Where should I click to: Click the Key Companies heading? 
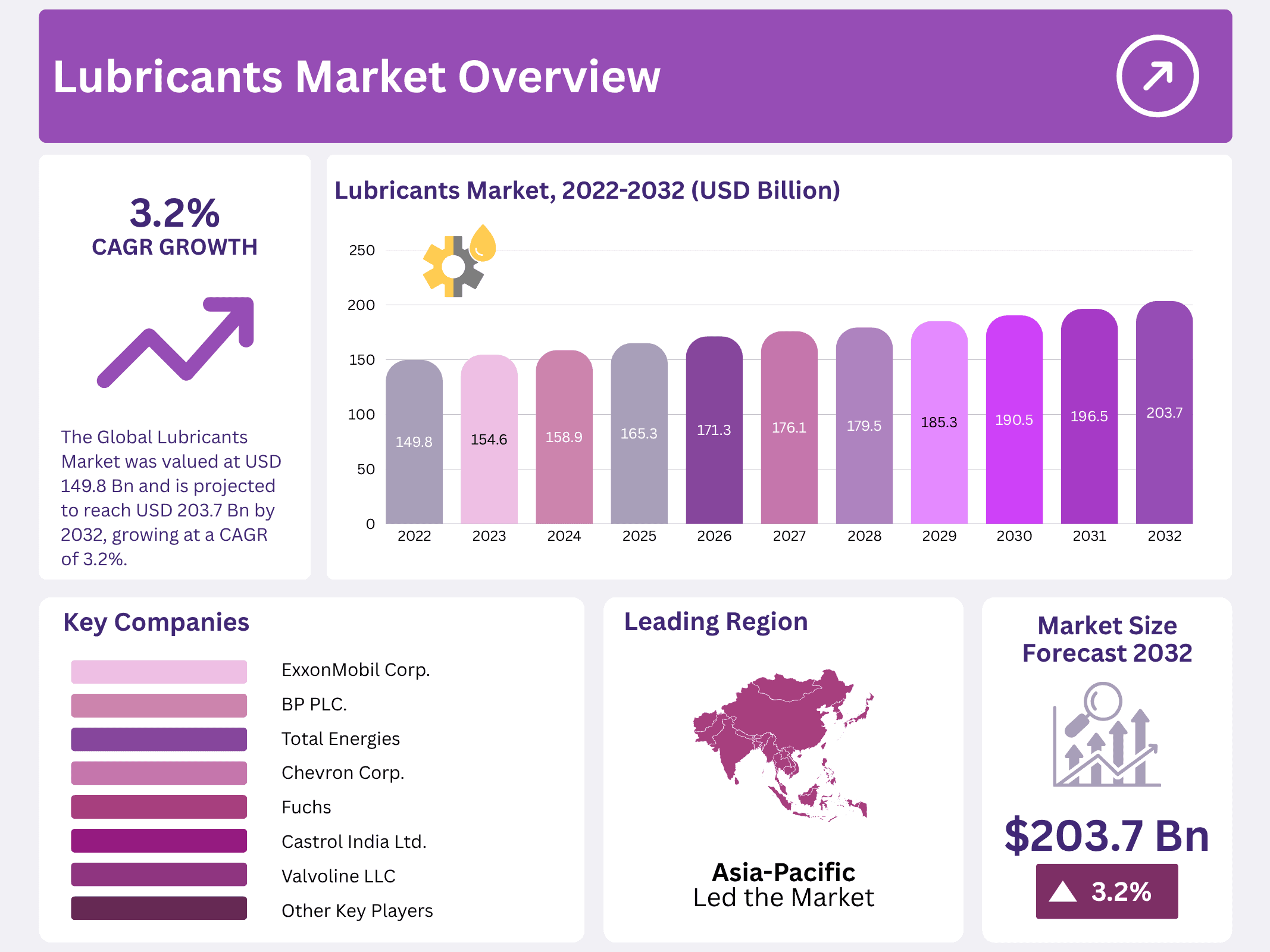click(x=156, y=622)
